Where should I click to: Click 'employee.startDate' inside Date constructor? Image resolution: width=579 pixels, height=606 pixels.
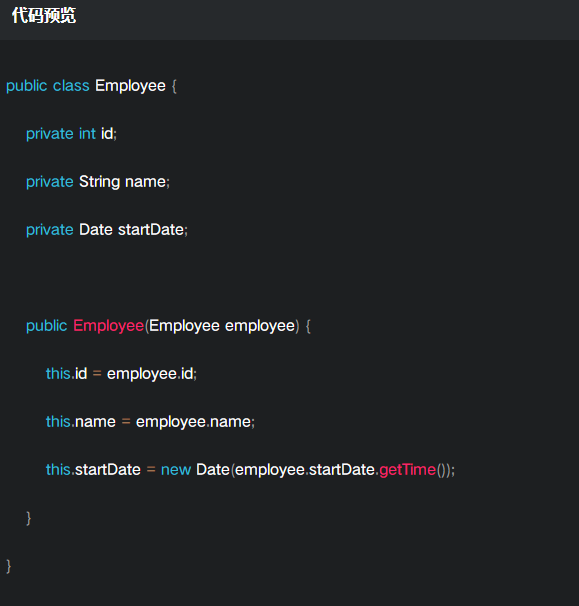click(x=305, y=470)
